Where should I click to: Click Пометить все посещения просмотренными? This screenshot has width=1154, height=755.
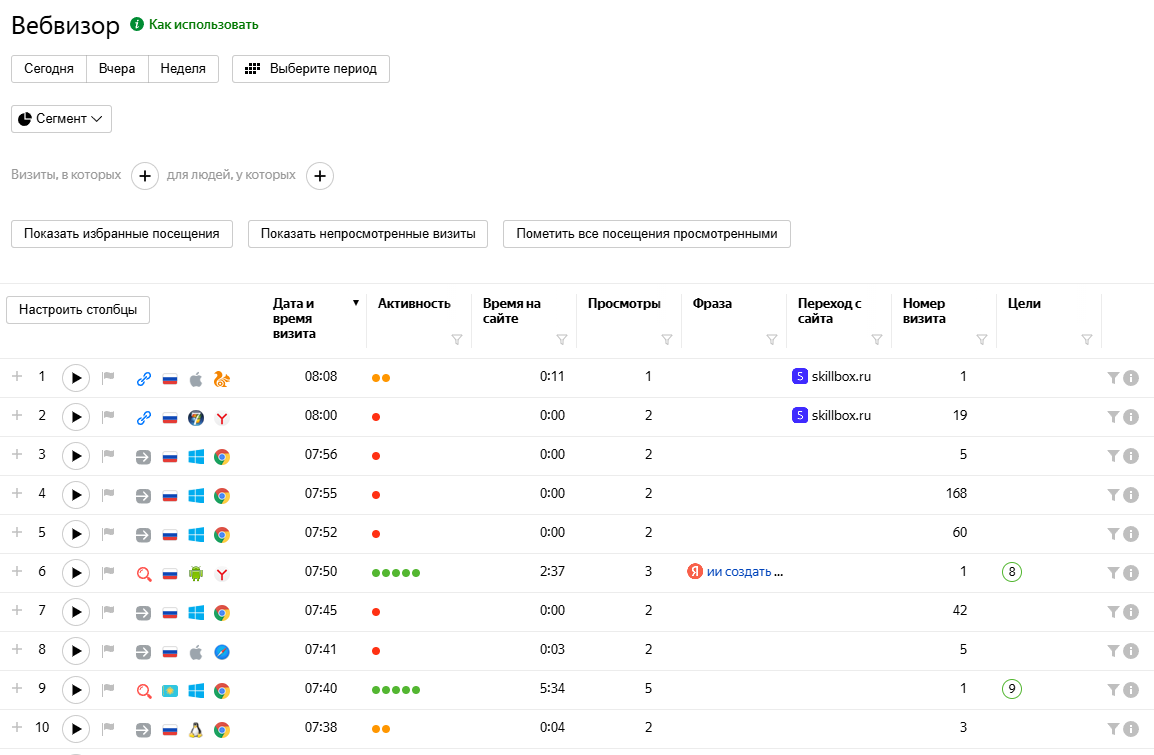(x=647, y=234)
